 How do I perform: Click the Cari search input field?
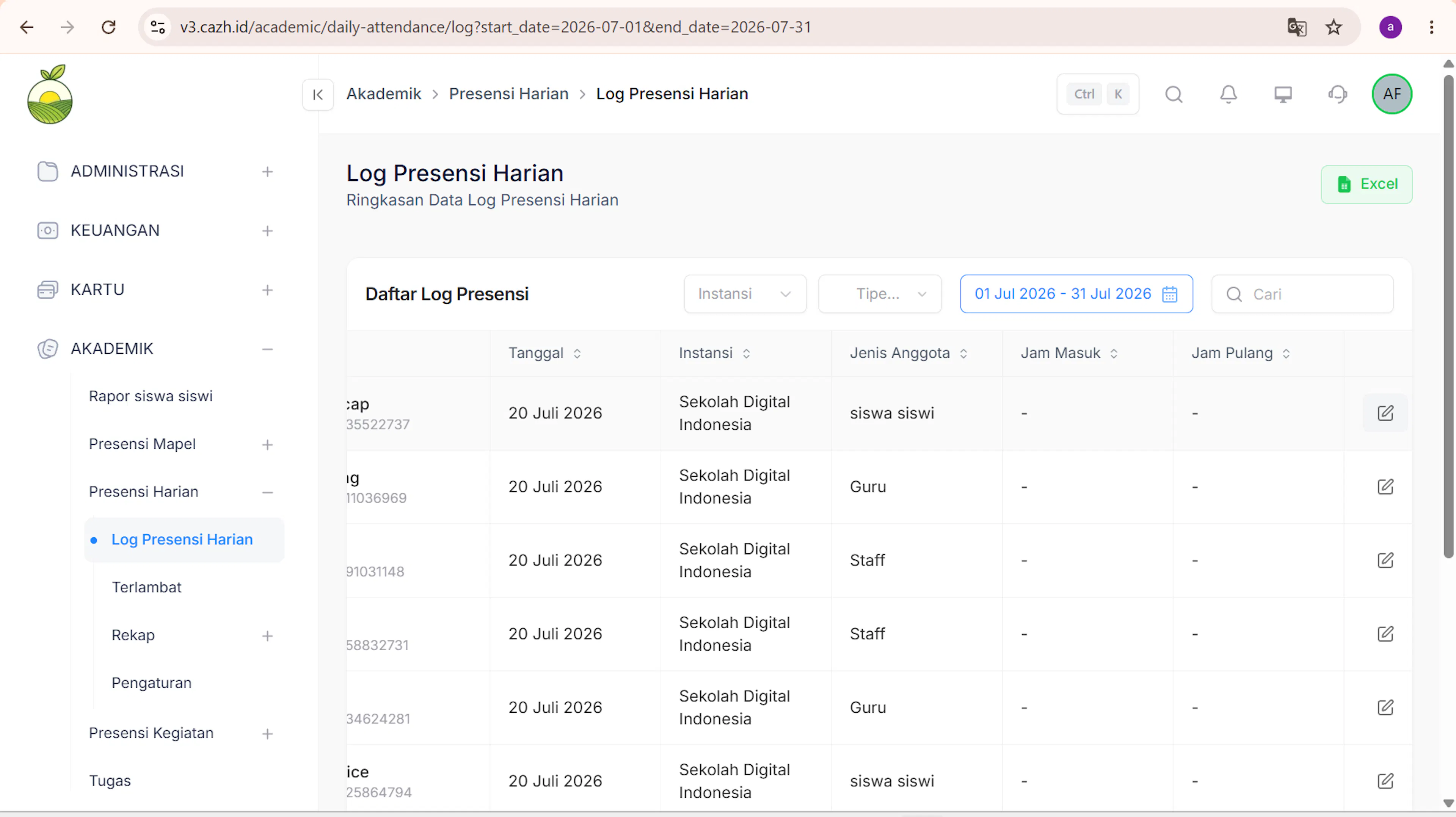[1302, 294]
